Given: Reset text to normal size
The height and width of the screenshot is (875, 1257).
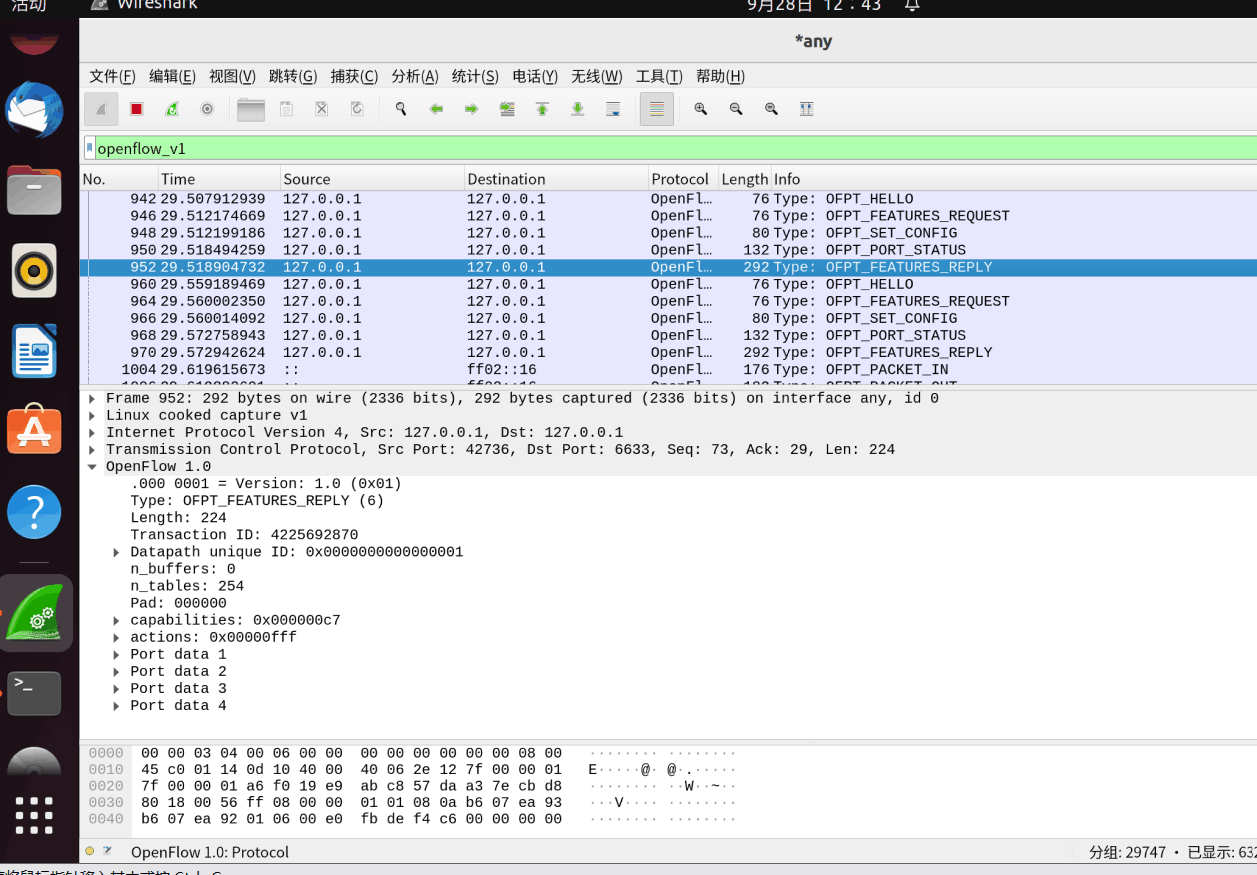Looking at the screenshot, I should [771, 109].
